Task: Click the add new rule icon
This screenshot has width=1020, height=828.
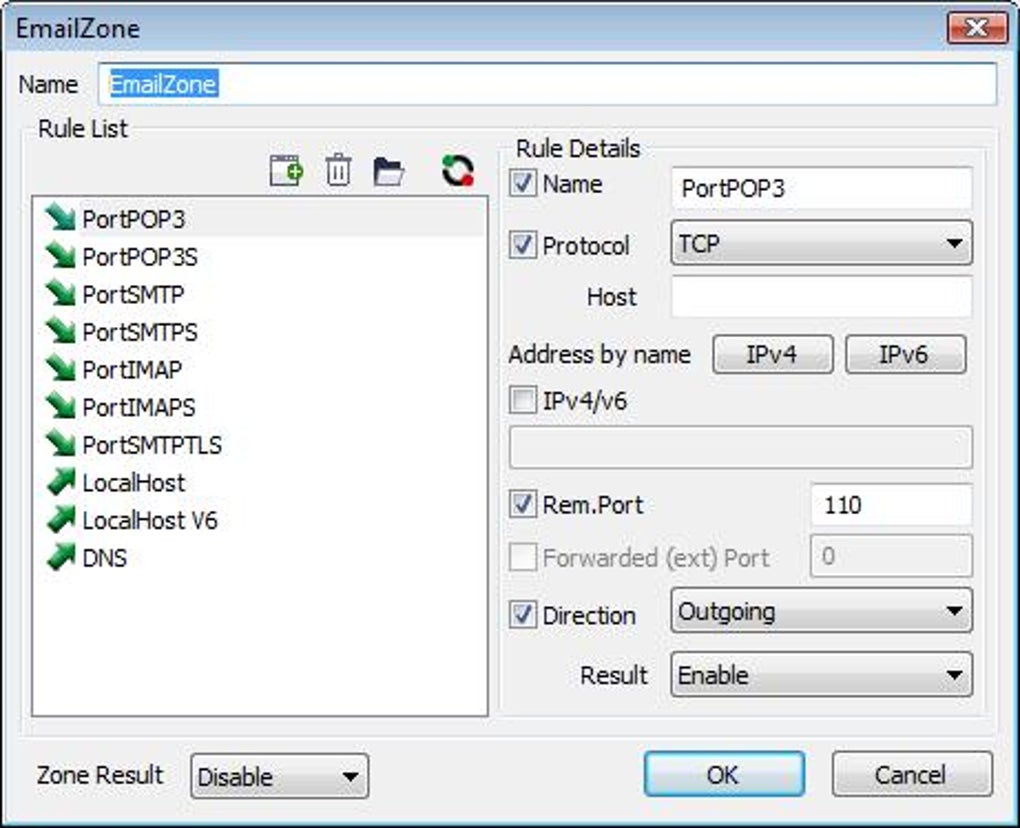Action: [286, 170]
